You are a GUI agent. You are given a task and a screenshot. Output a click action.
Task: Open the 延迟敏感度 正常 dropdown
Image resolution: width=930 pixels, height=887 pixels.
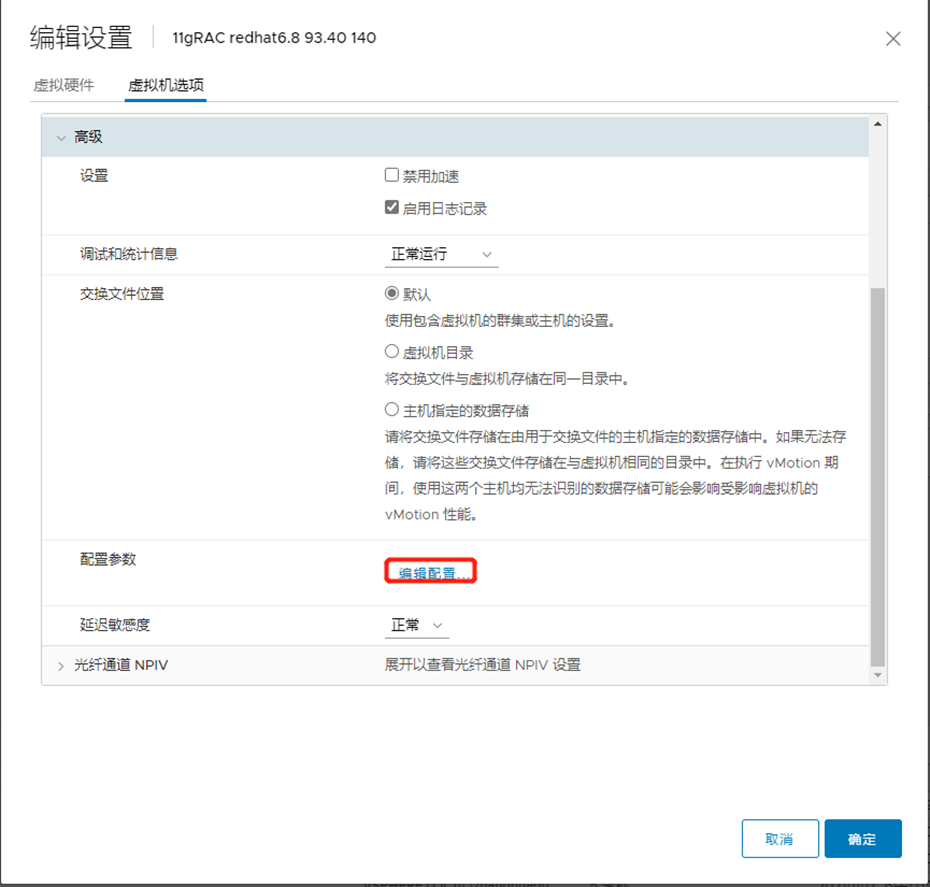click(x=417, y=626)
